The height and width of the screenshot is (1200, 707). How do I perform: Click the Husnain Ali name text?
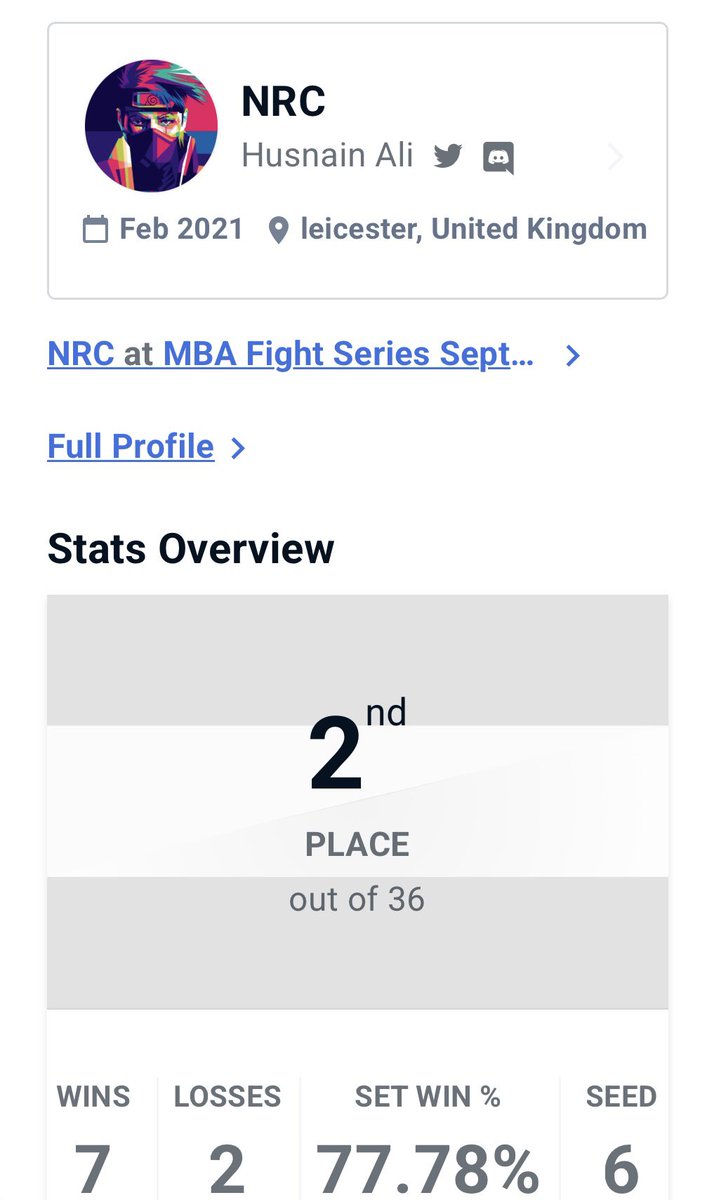[x=327, y=156]
